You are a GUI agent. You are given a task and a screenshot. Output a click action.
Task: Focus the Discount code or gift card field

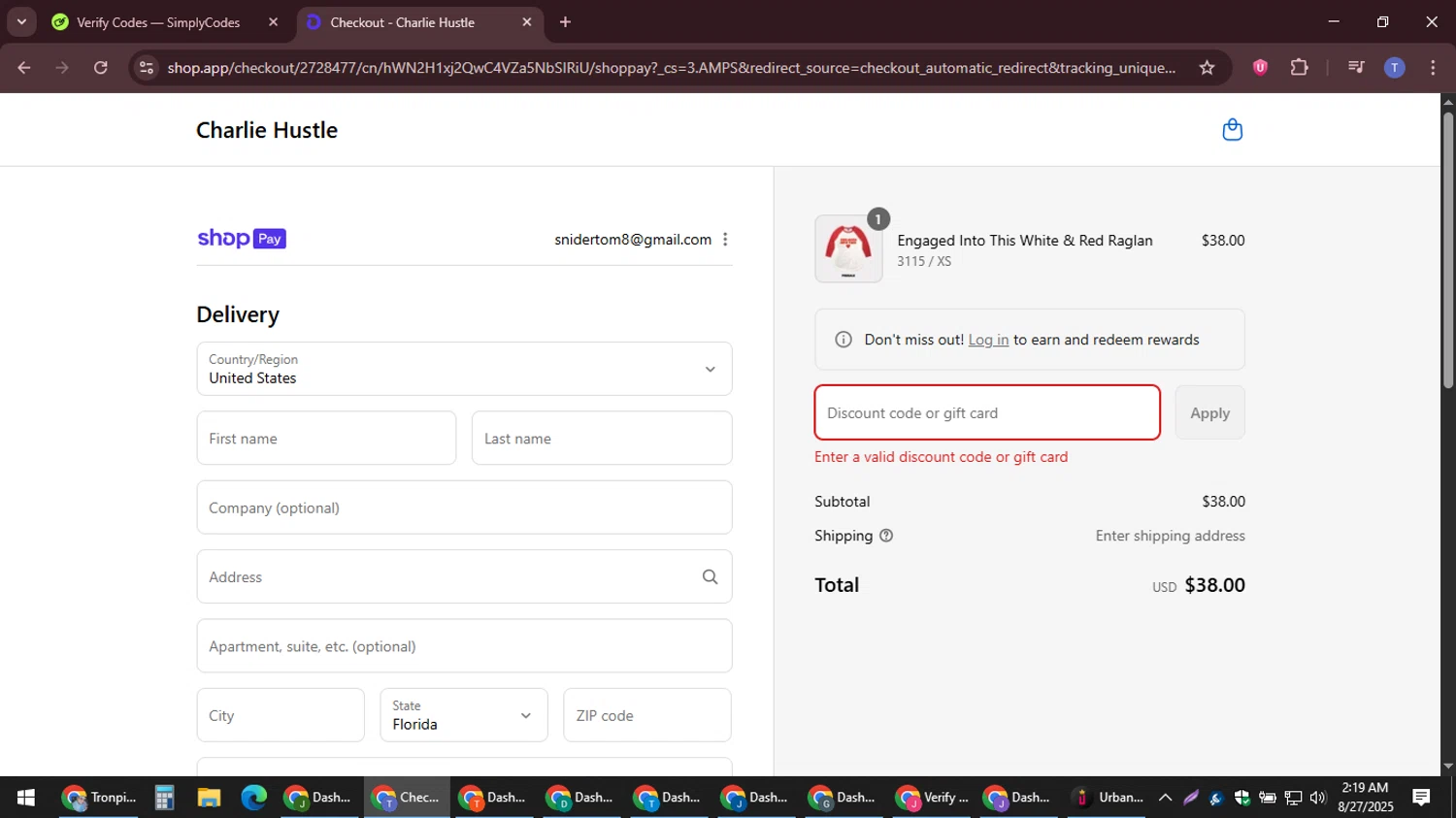click(987, 412)
